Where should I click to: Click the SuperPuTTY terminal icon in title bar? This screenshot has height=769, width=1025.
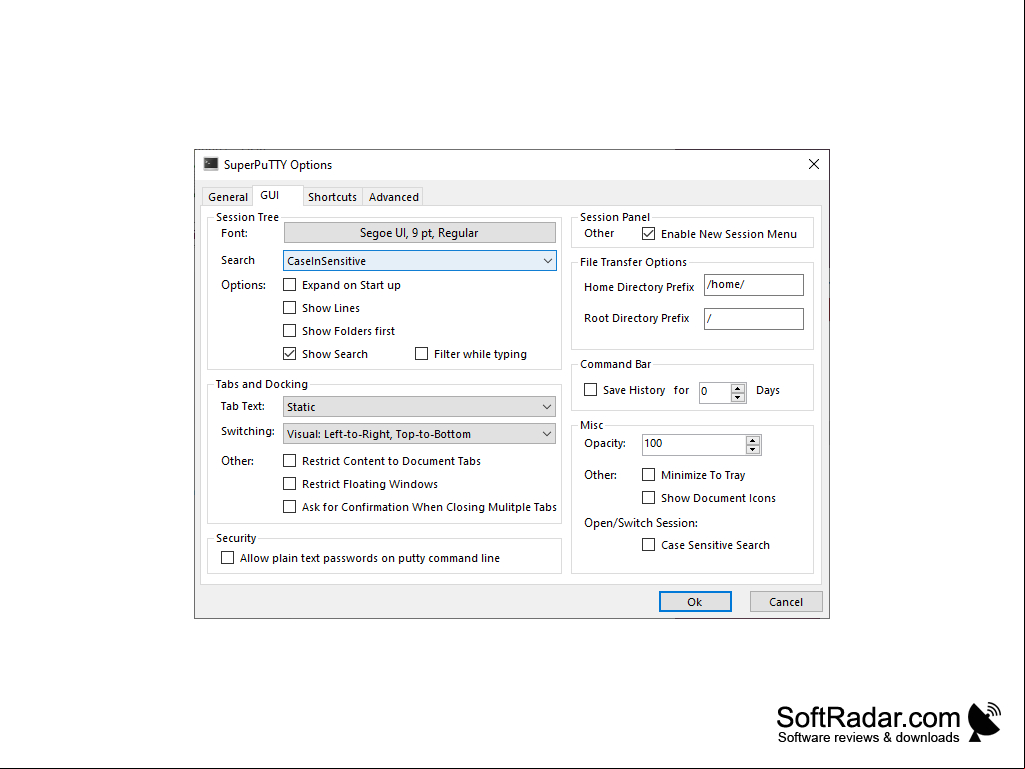point(210,164)
